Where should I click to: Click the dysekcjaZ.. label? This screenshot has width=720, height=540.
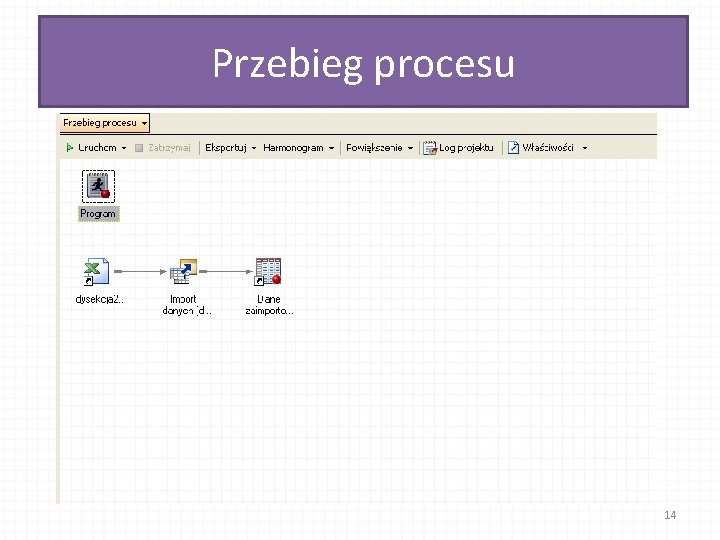[99, 299]
